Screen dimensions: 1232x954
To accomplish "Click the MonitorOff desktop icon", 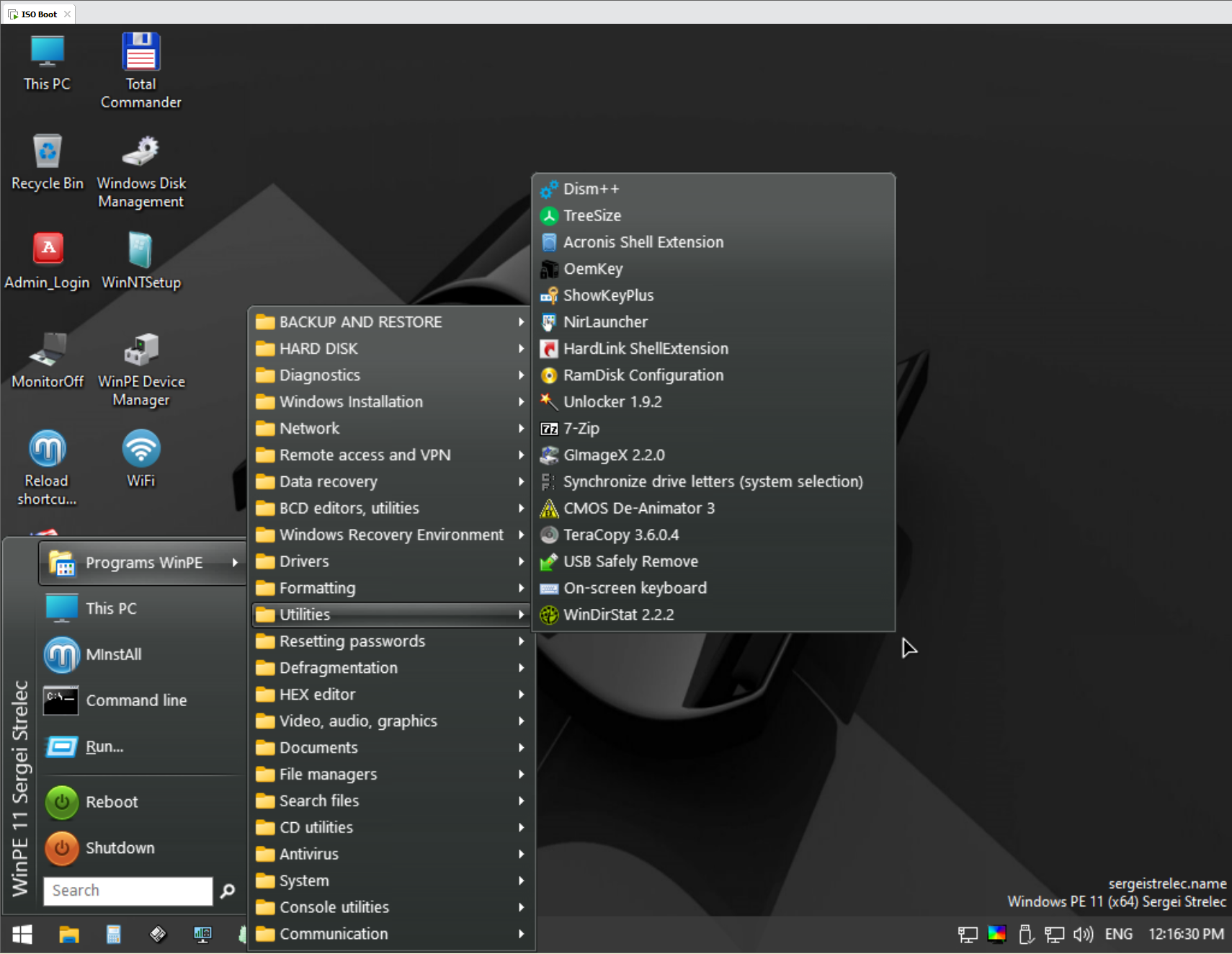I will 48,360.
